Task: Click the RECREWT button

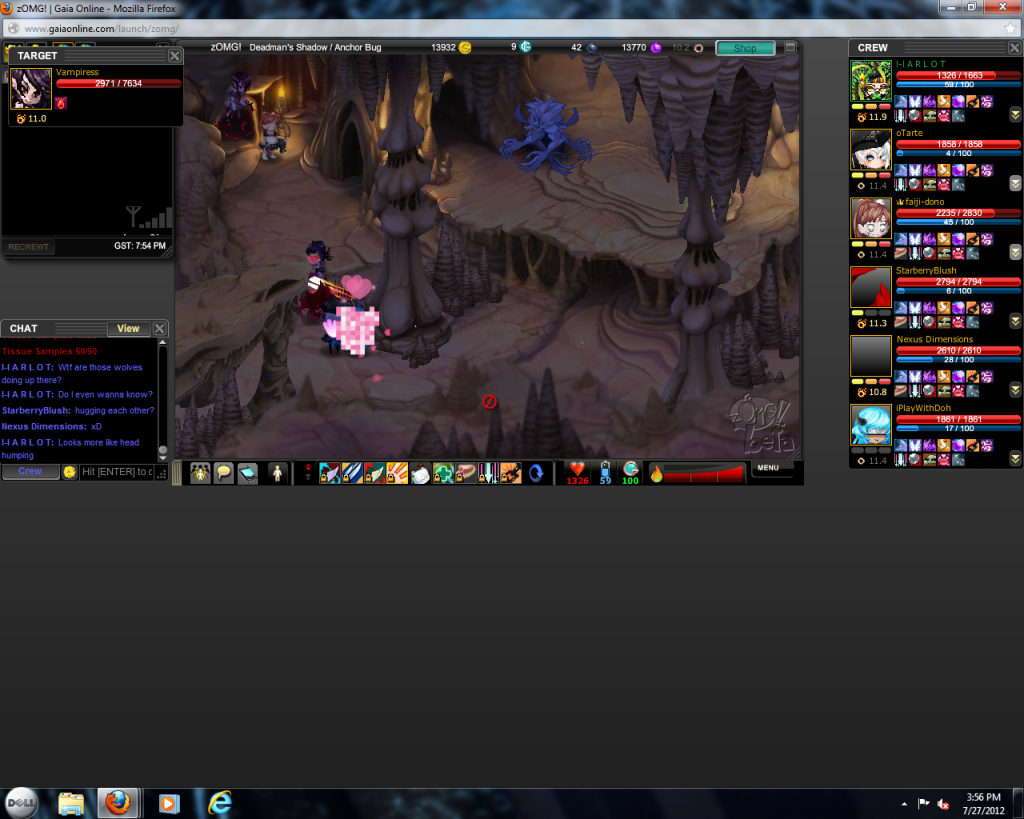Action: [28, 247]
